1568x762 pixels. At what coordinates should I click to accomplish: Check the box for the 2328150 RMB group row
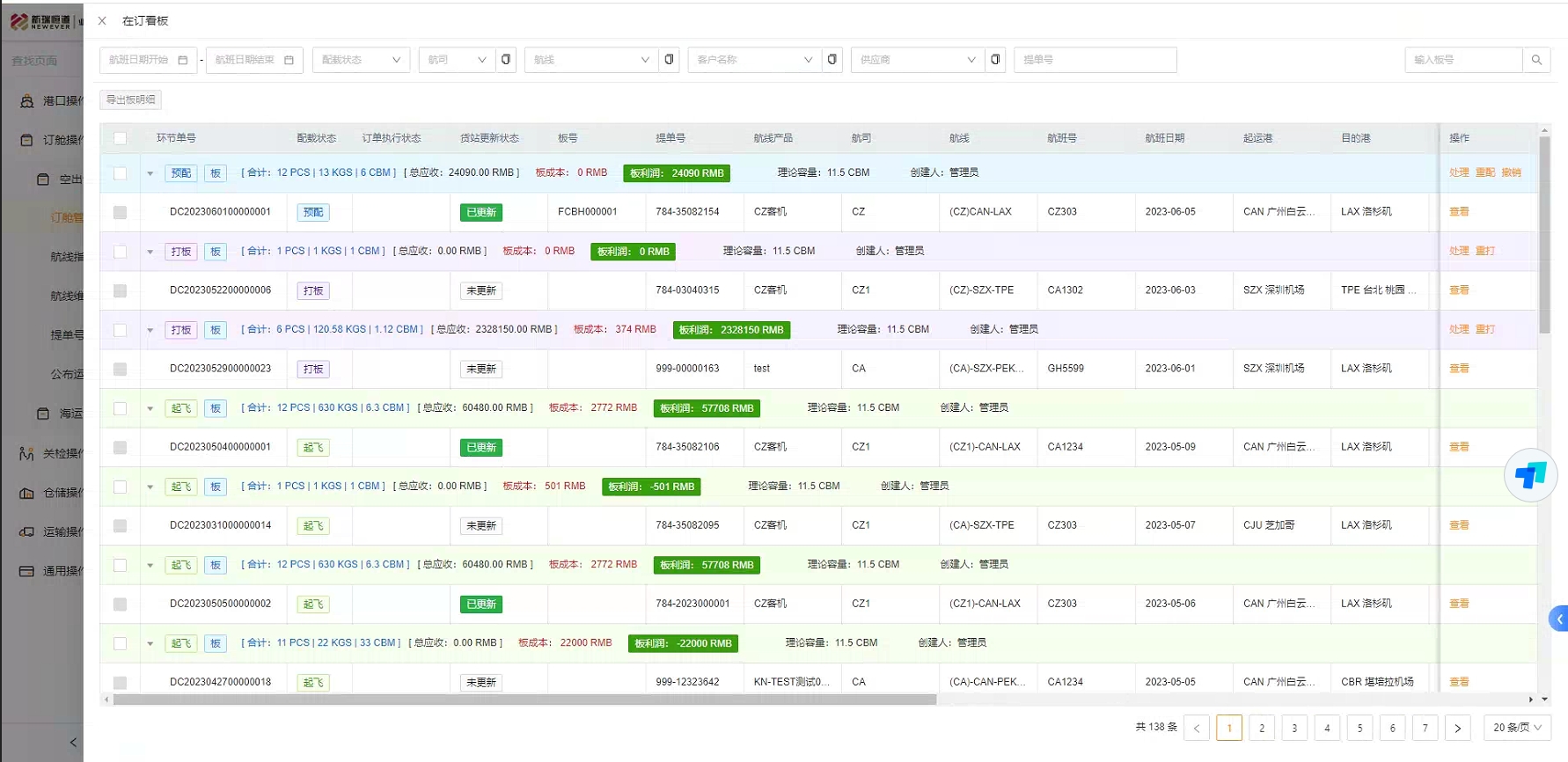point(121,330)
